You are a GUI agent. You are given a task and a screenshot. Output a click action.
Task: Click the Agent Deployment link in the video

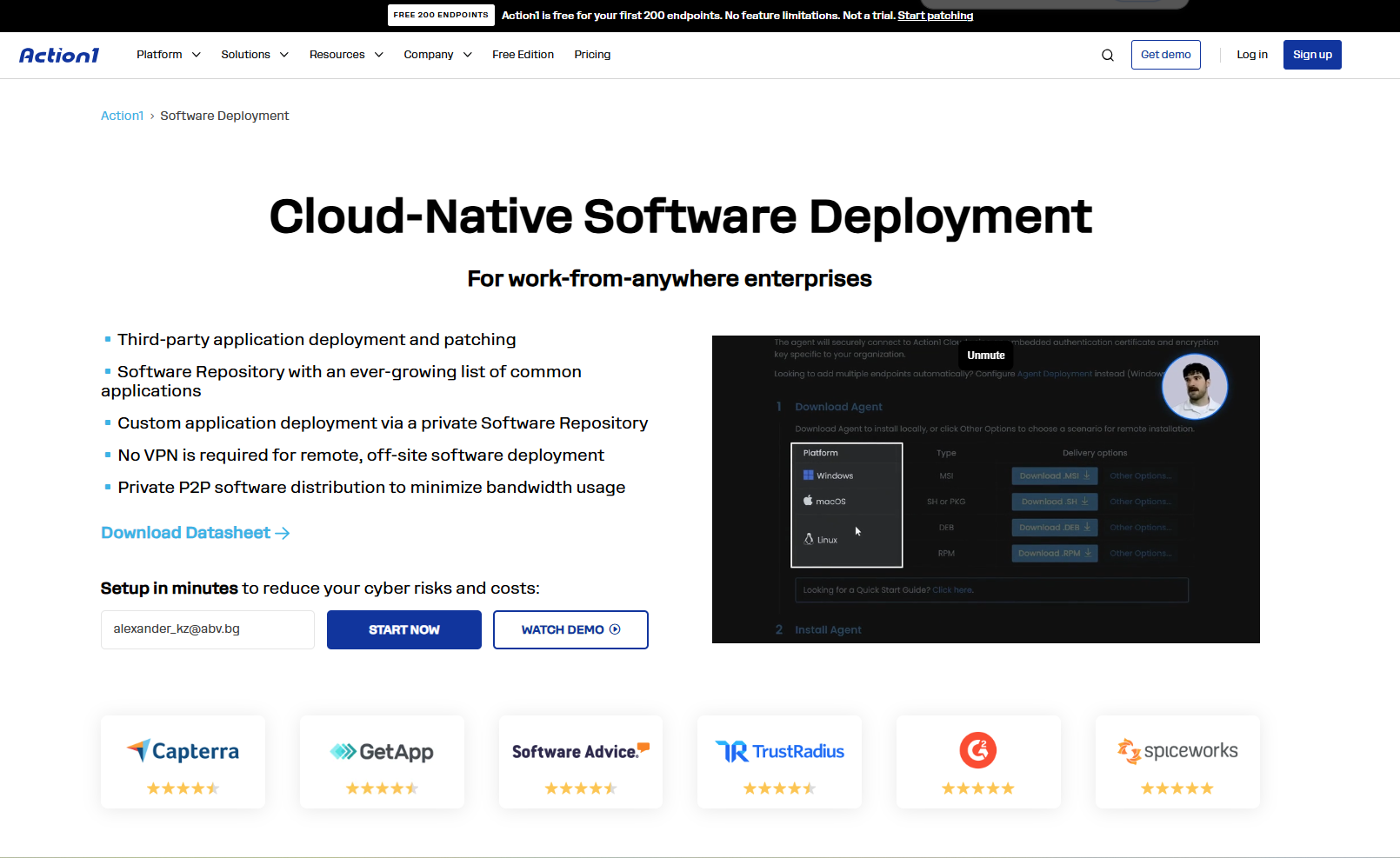click(1055, 374)
